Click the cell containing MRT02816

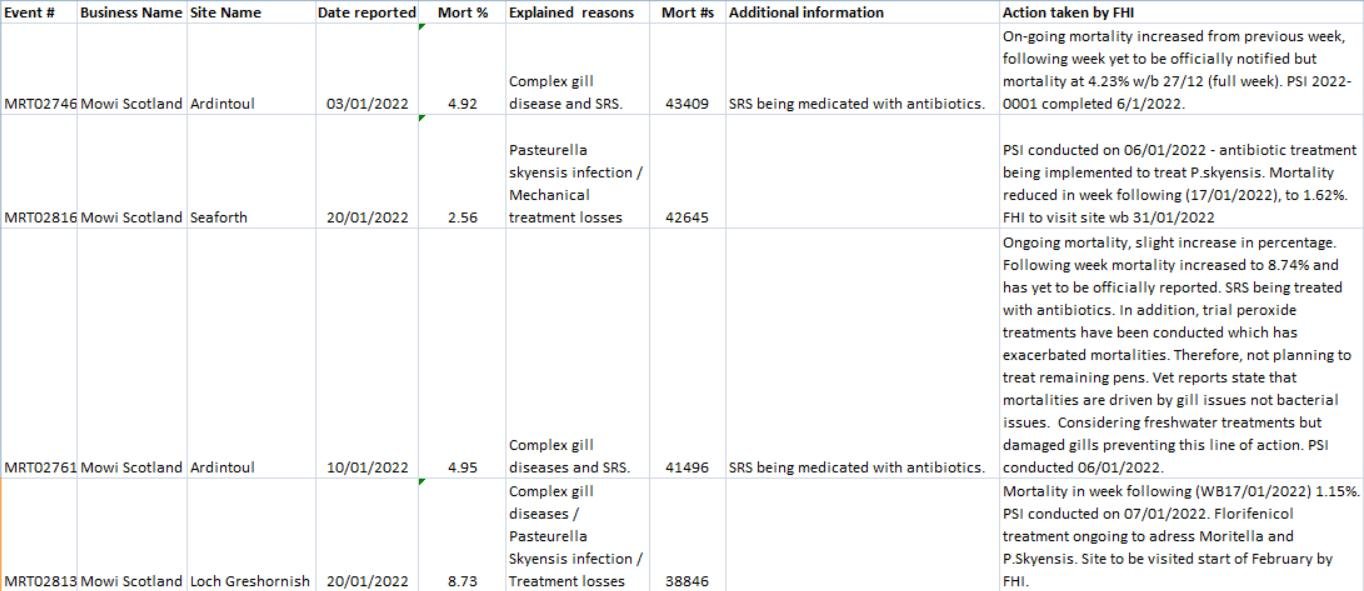[38, 216]
